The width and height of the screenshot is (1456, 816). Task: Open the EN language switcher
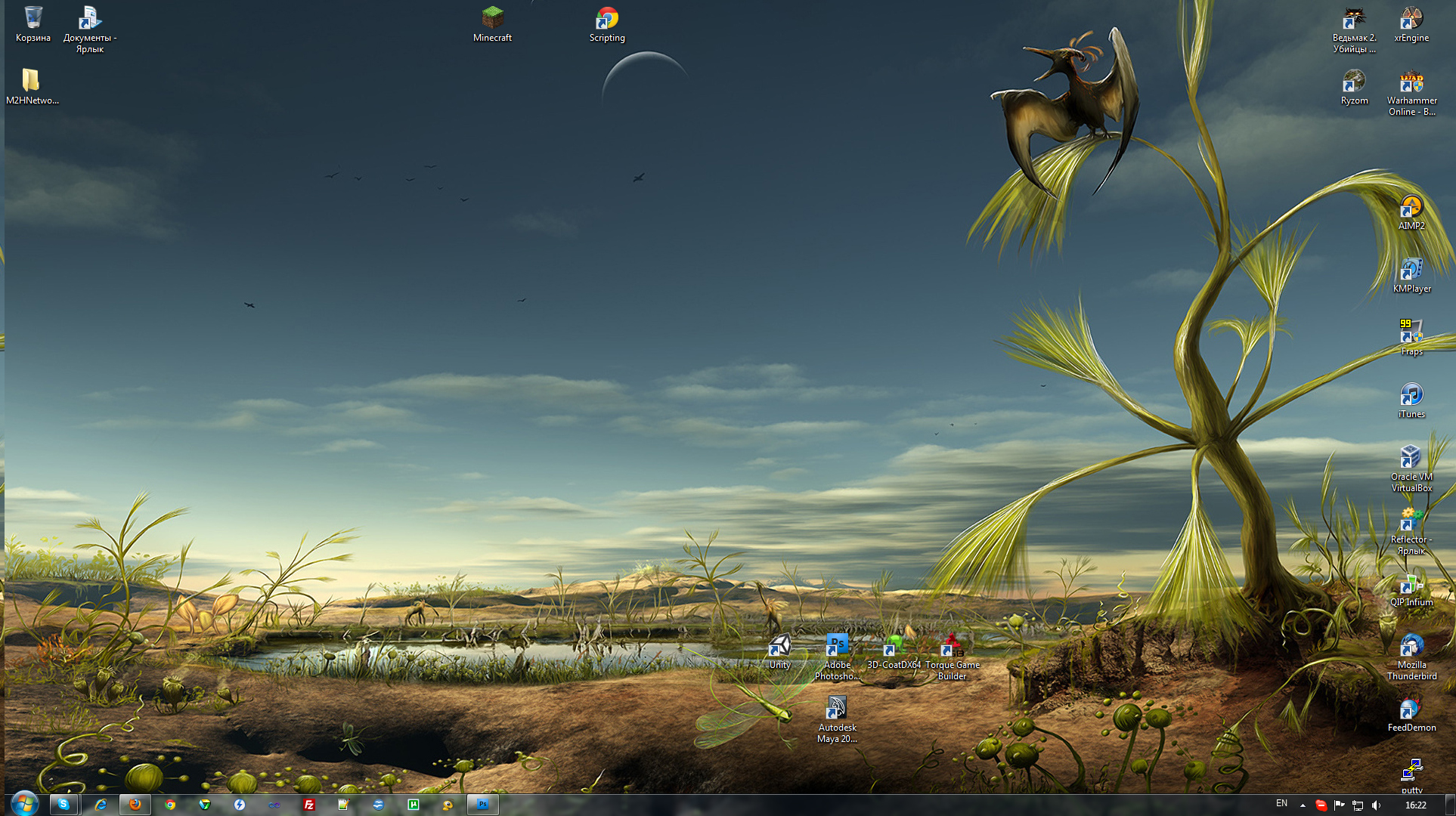pos(1281,804)
